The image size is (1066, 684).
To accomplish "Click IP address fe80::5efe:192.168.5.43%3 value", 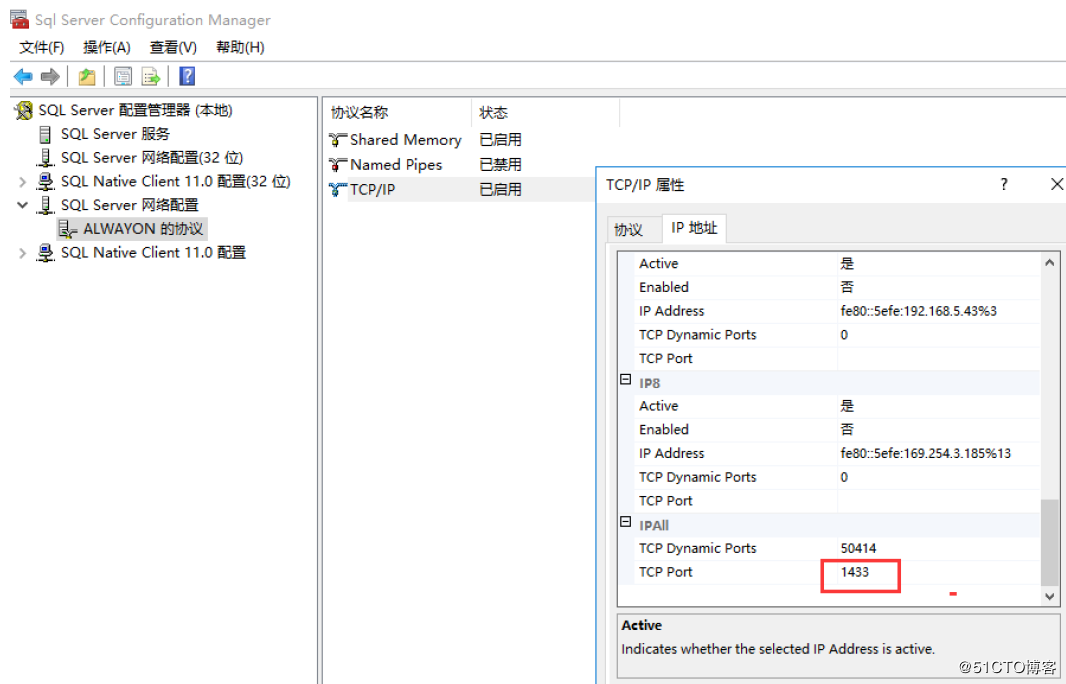I will [918, 311].
